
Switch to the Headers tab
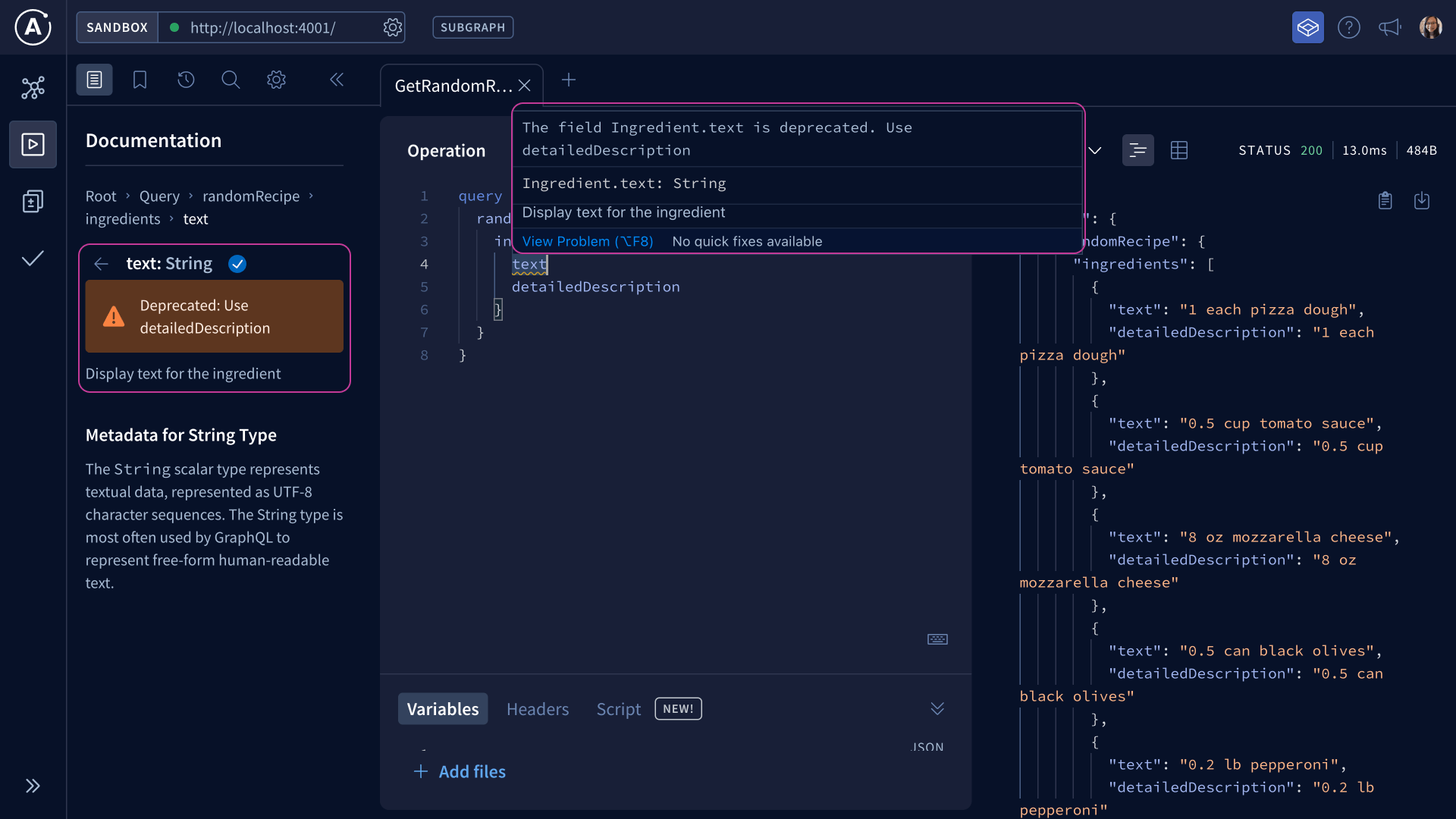pyautogui.click(x=537, y=709)
